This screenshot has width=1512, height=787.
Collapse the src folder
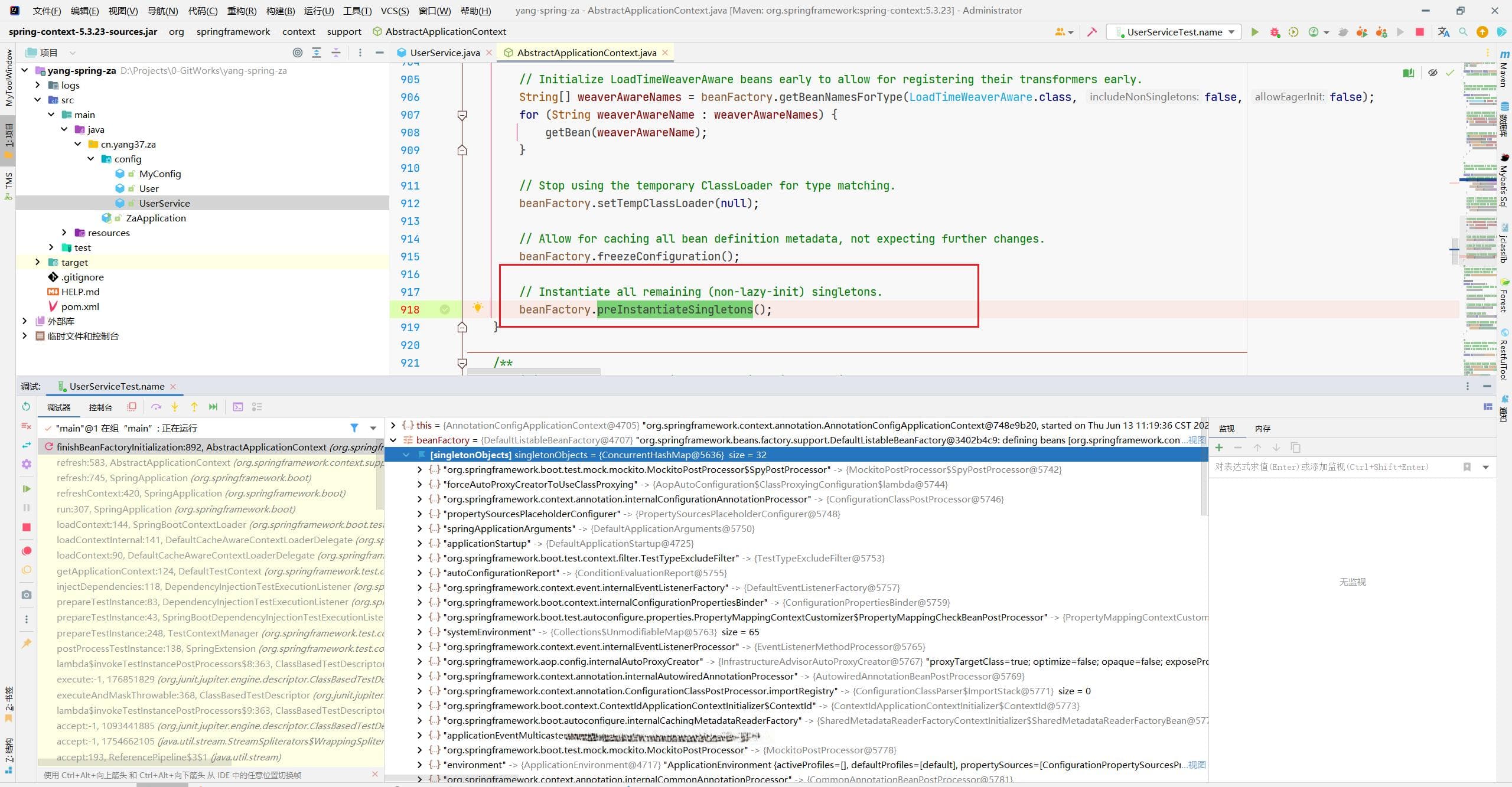click(38, 100)
